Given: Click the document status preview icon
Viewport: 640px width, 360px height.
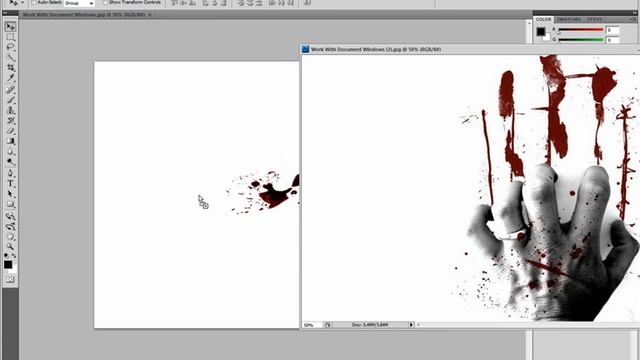Looking at the screenshot, I should pyautogui.click(x=328, y=325).
